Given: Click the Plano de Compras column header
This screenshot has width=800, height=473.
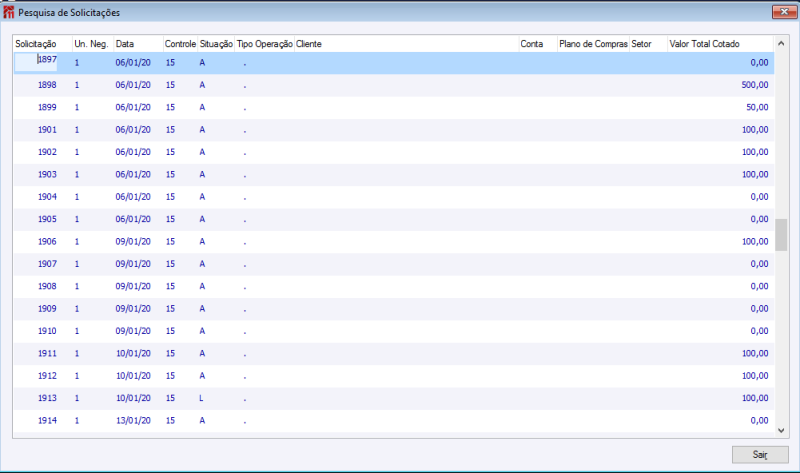Looking at the screenshot, I should (x=593, y=44).
